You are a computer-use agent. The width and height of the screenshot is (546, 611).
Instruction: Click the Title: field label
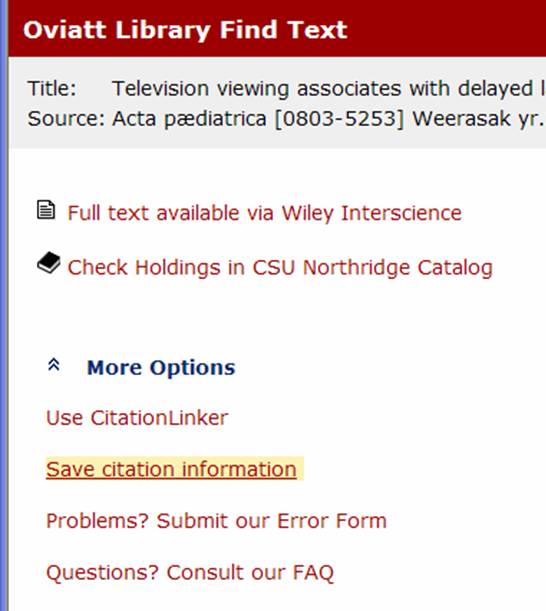coord(52,88)
